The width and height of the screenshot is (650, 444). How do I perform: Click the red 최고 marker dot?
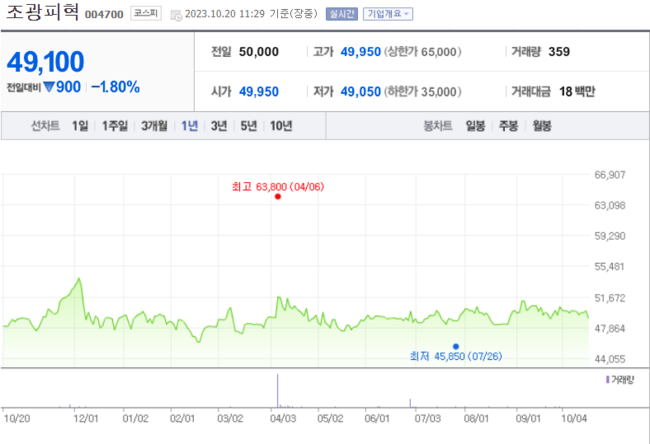click(x=278, y=197)
